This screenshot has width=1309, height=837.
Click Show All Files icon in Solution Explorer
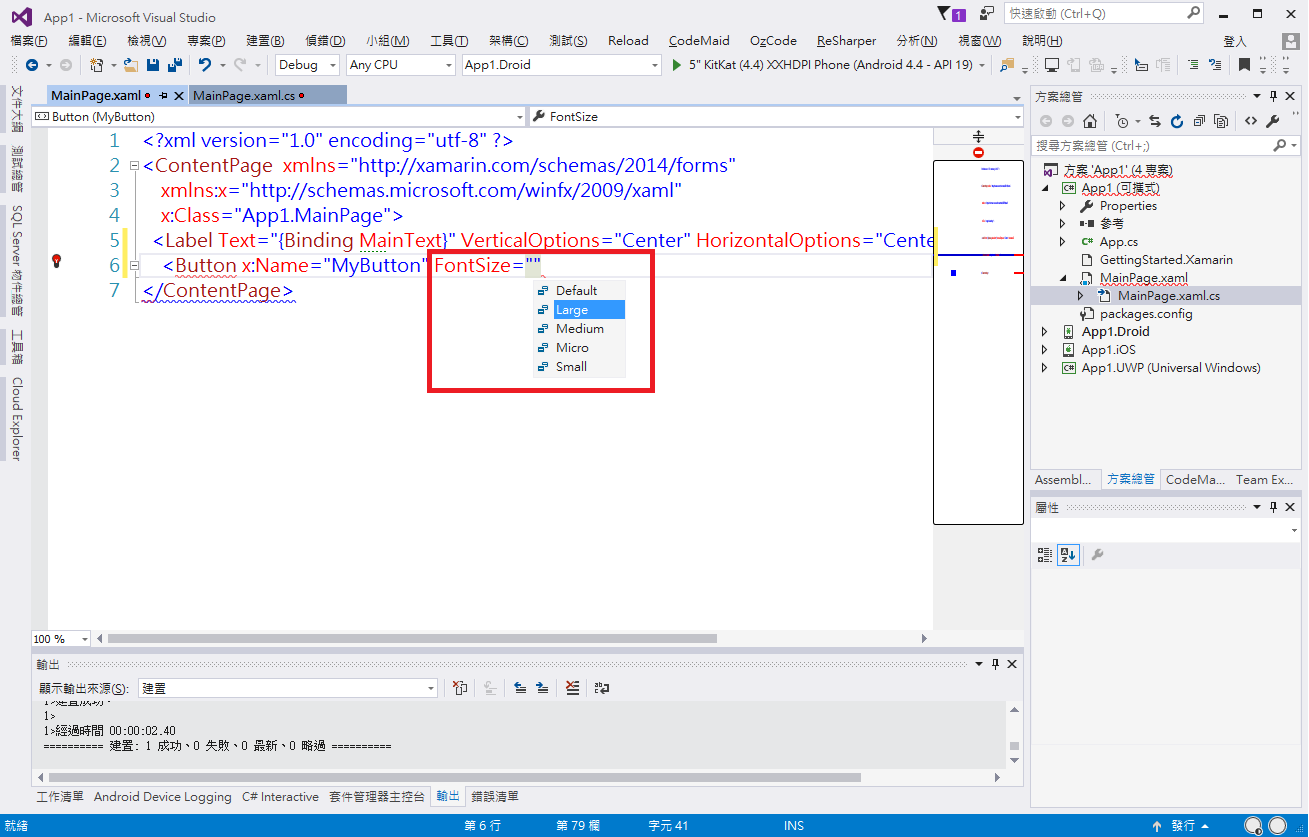coord(1221,121)
